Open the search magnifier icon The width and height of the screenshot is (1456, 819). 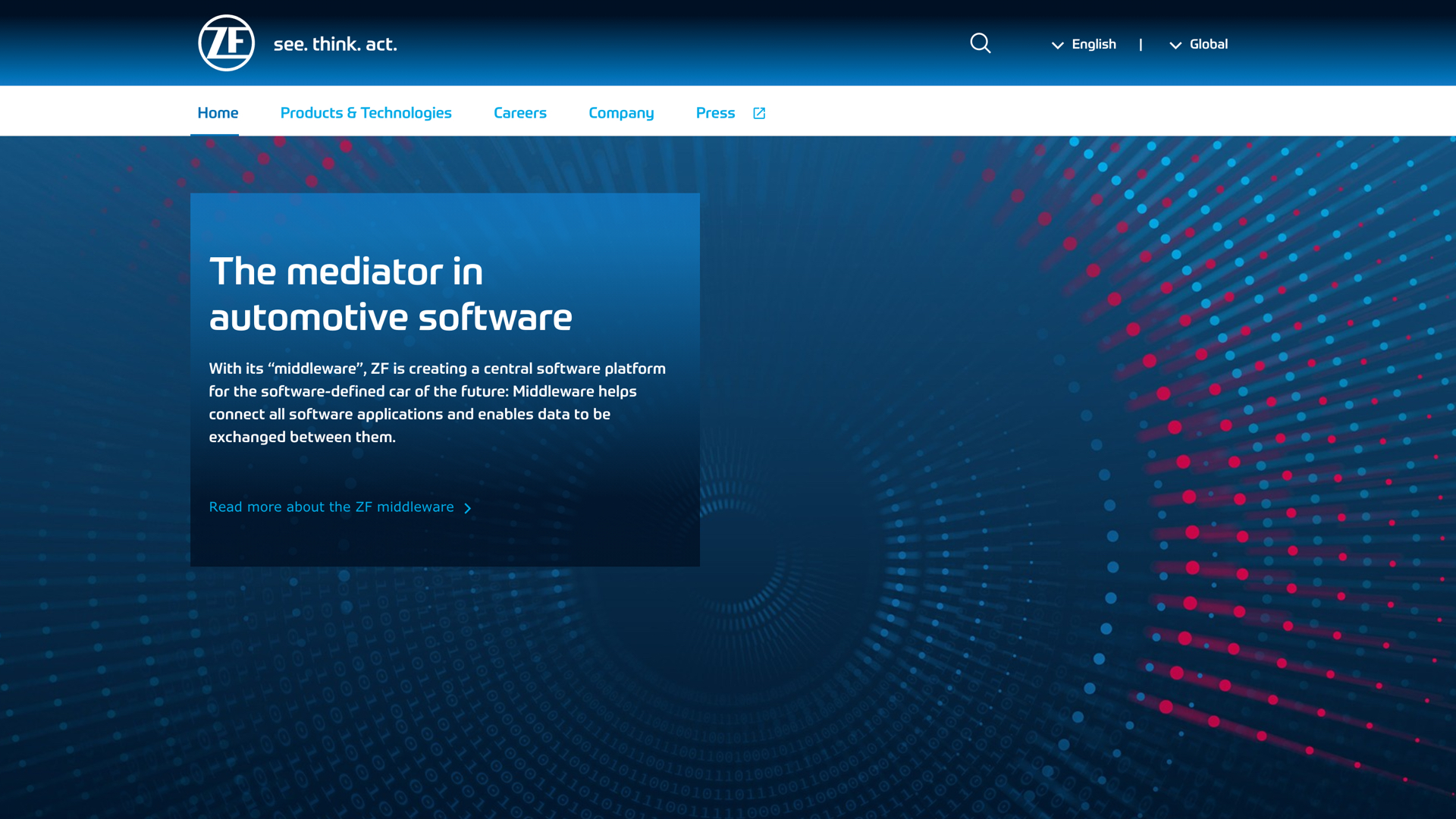click(981, 43)
